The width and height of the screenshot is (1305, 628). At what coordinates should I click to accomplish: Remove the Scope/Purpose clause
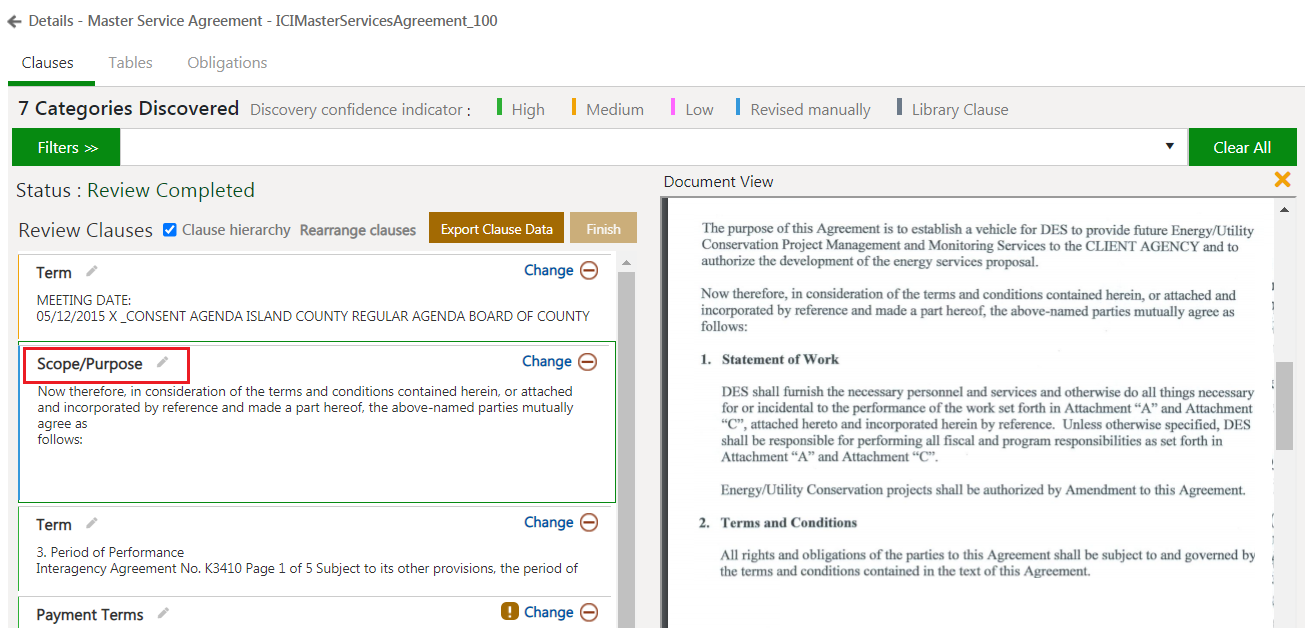[x=588, y=362]
